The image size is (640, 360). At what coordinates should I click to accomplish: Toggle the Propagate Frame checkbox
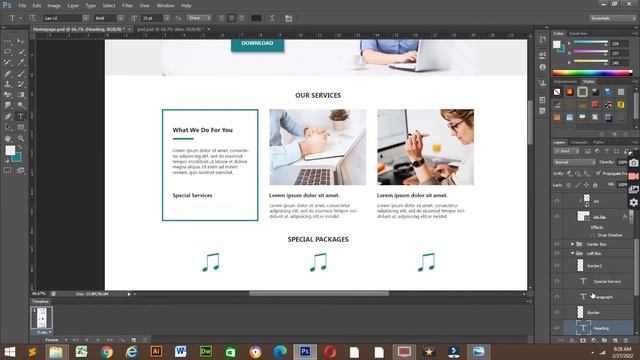point(598,173)
